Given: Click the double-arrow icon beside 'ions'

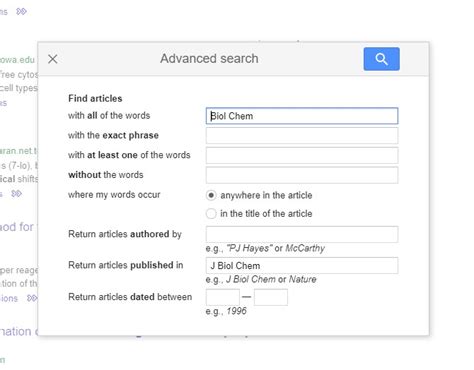Looking at the screenshot, I should tap(32, 298).
